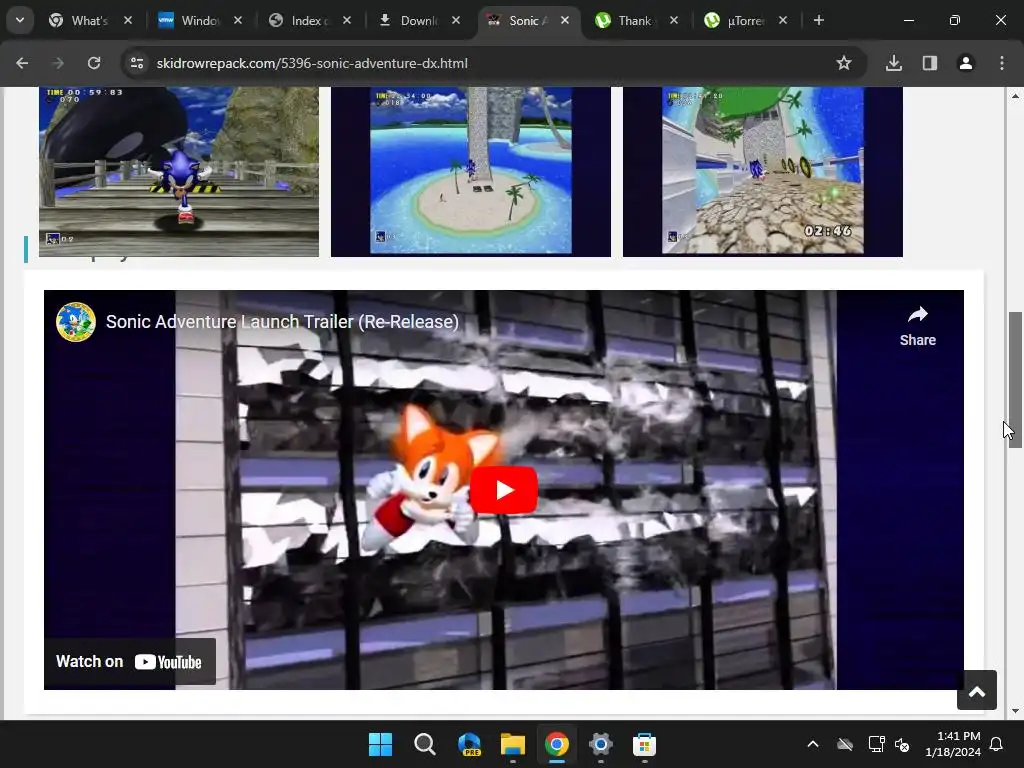Screen dimensions: 1024x768
Task: Open the Chrome downloads icon
Action: pyautogui.click(x=894, y=63)
